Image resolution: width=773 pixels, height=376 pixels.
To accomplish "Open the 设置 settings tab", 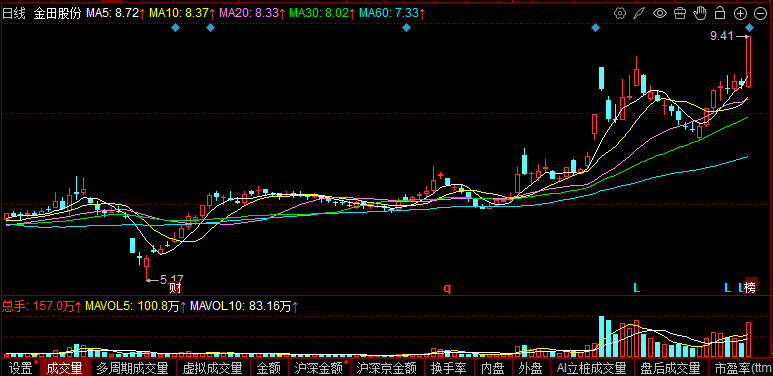I will pos(21,368).
